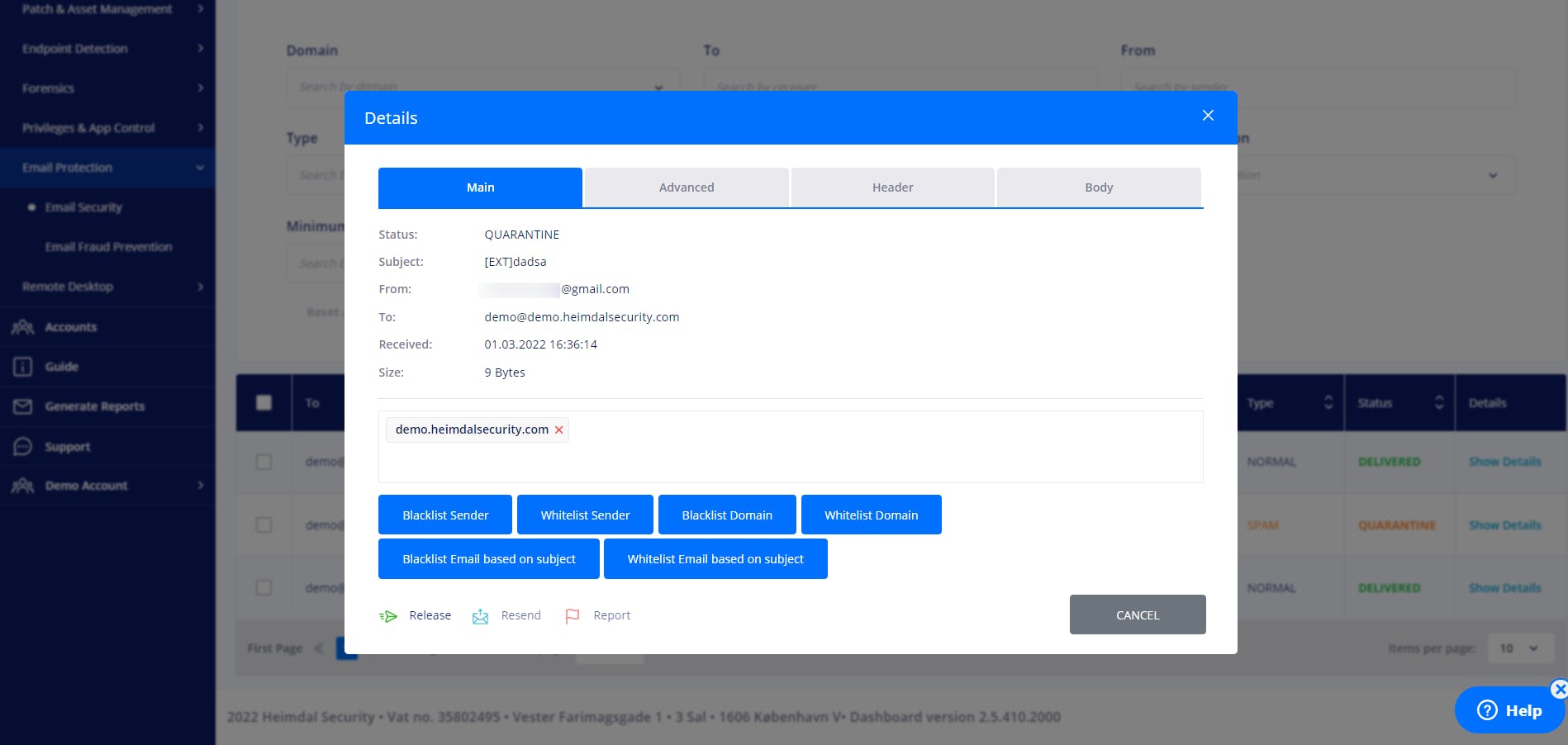Close the Details dialog with the X
Image resolution: width=1568 pixels, height=745 pixels.
pyautogui.click(x=1208, y=116)
